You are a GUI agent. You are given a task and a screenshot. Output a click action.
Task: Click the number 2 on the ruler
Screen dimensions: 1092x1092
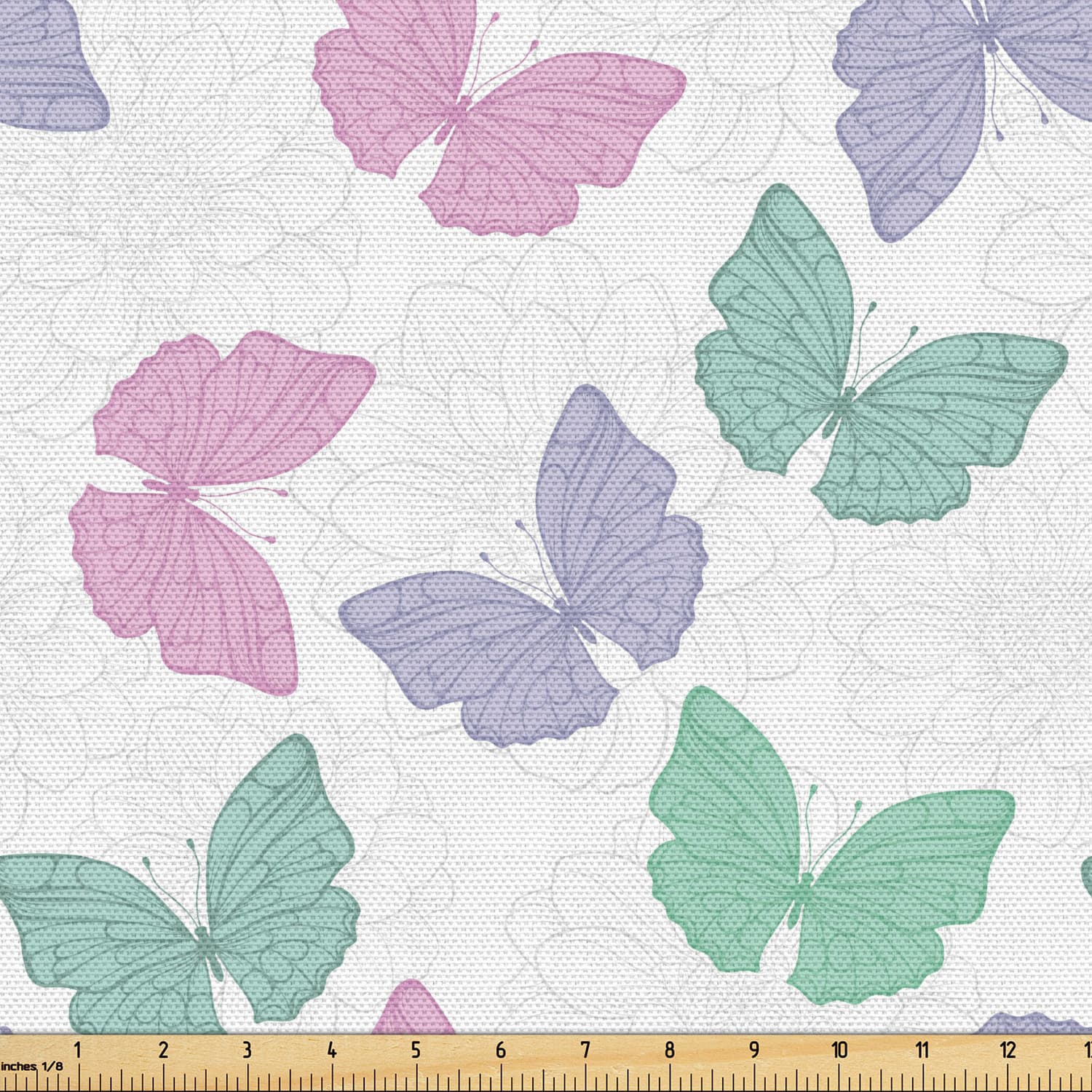point(163,1050)
